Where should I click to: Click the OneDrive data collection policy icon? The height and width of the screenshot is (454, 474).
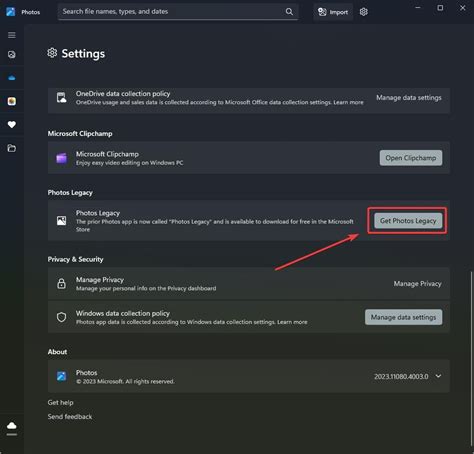pos(61,98)
